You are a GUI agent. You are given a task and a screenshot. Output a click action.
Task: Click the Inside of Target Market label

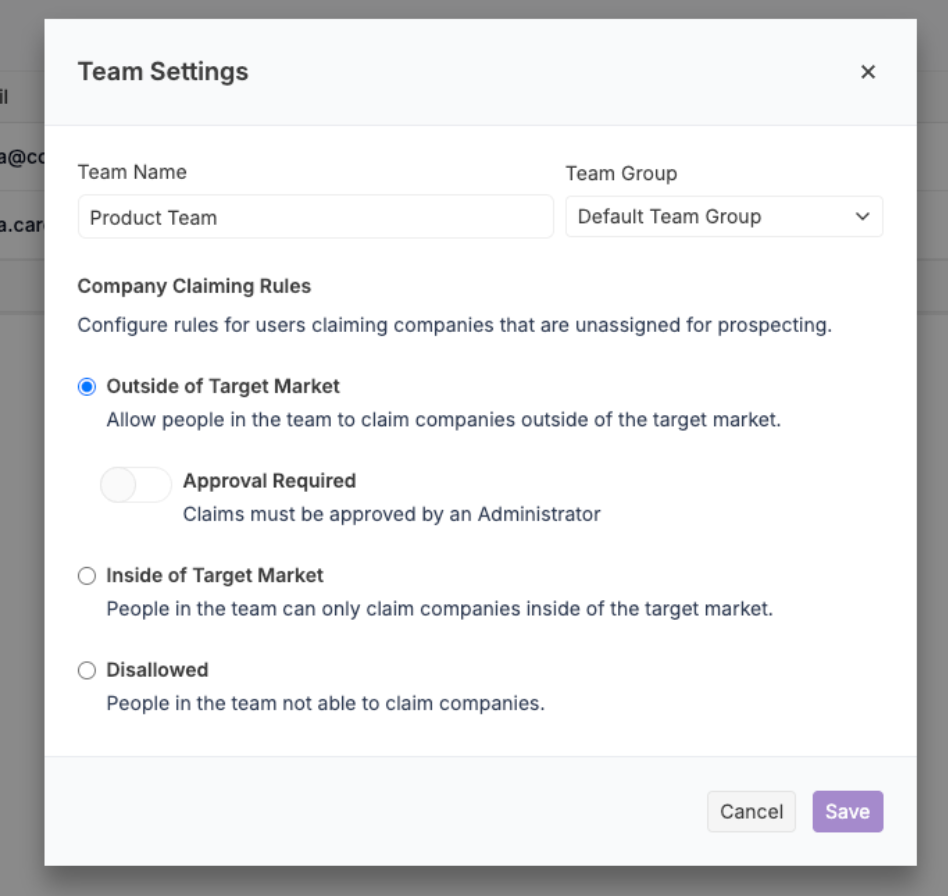click(x=215, y=576)
